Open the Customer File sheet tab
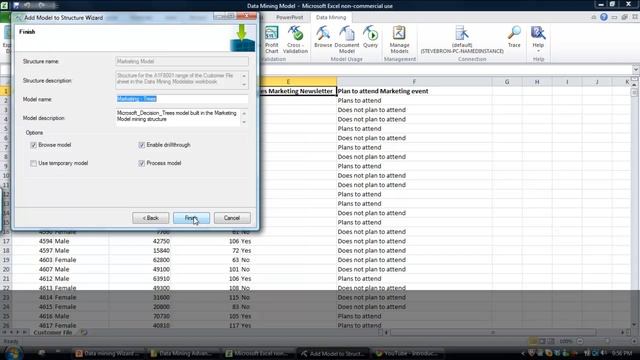This screenshot has height=360, width=640. pos(53,333)
